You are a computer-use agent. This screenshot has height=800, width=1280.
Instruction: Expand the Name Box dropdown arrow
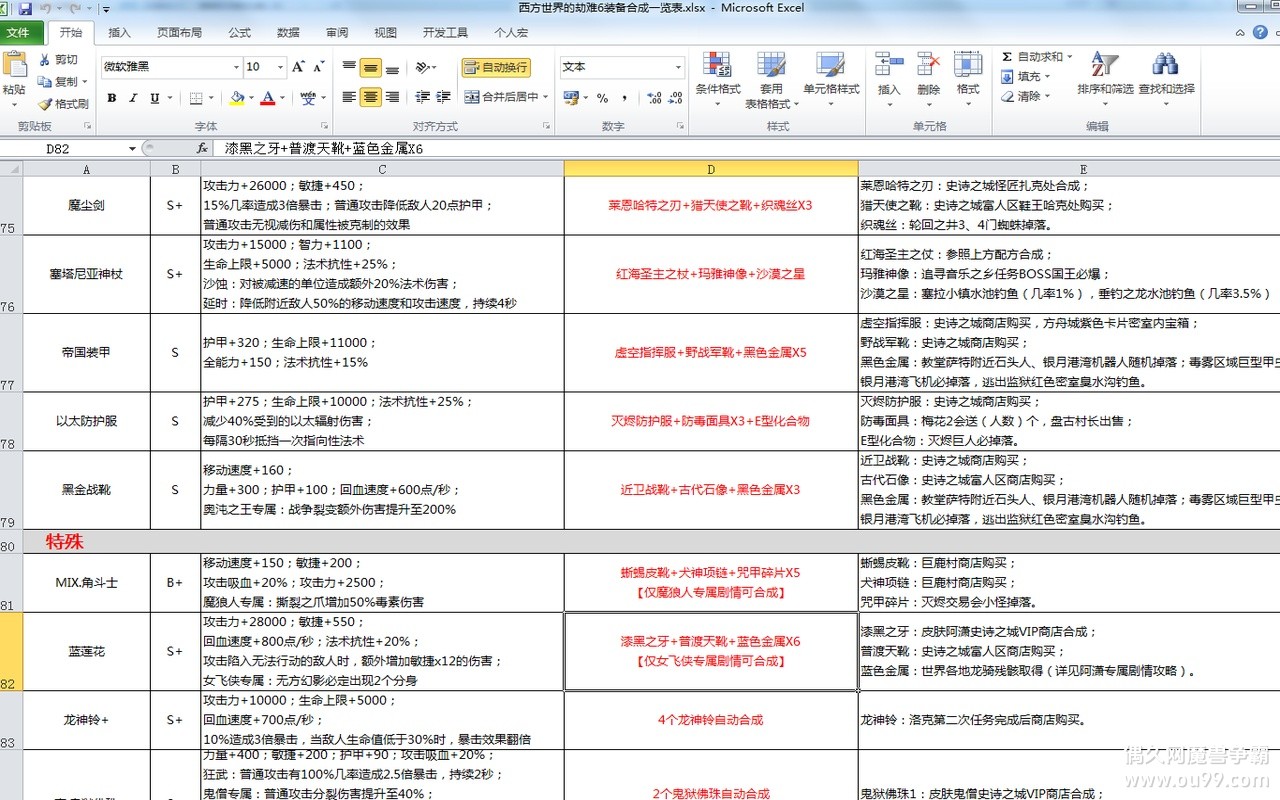click(132, 149)
